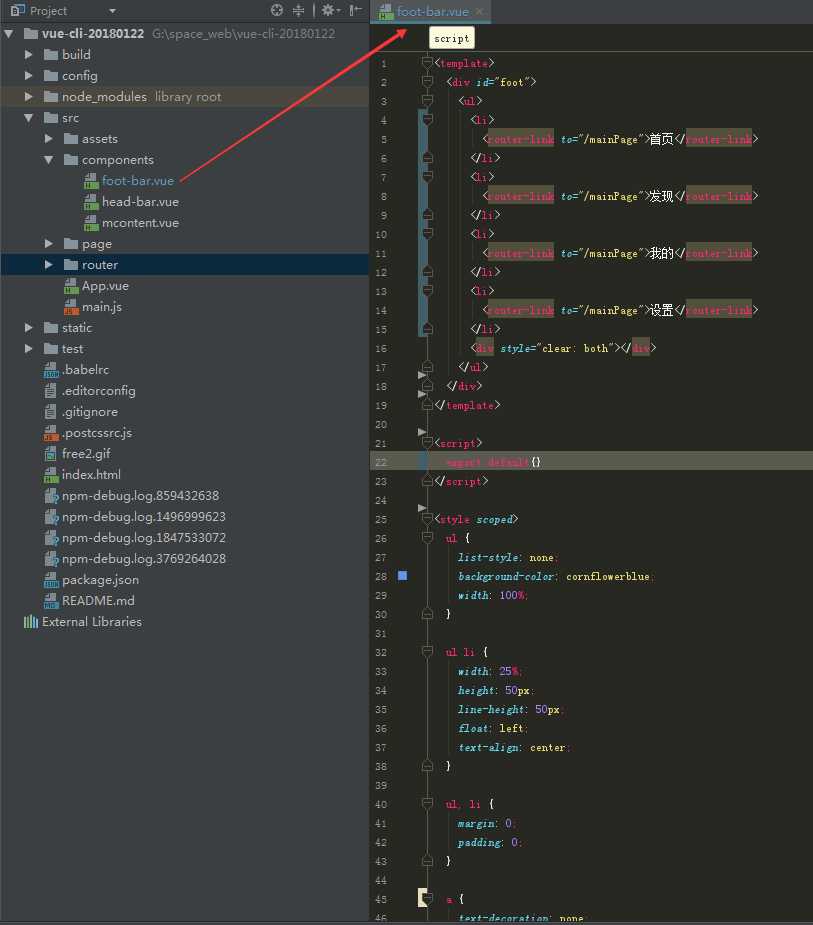Select npm-debug.log.1496999623 file
Image resolution: width=813 pixels, height=925 pixels.
coord(144,516)
